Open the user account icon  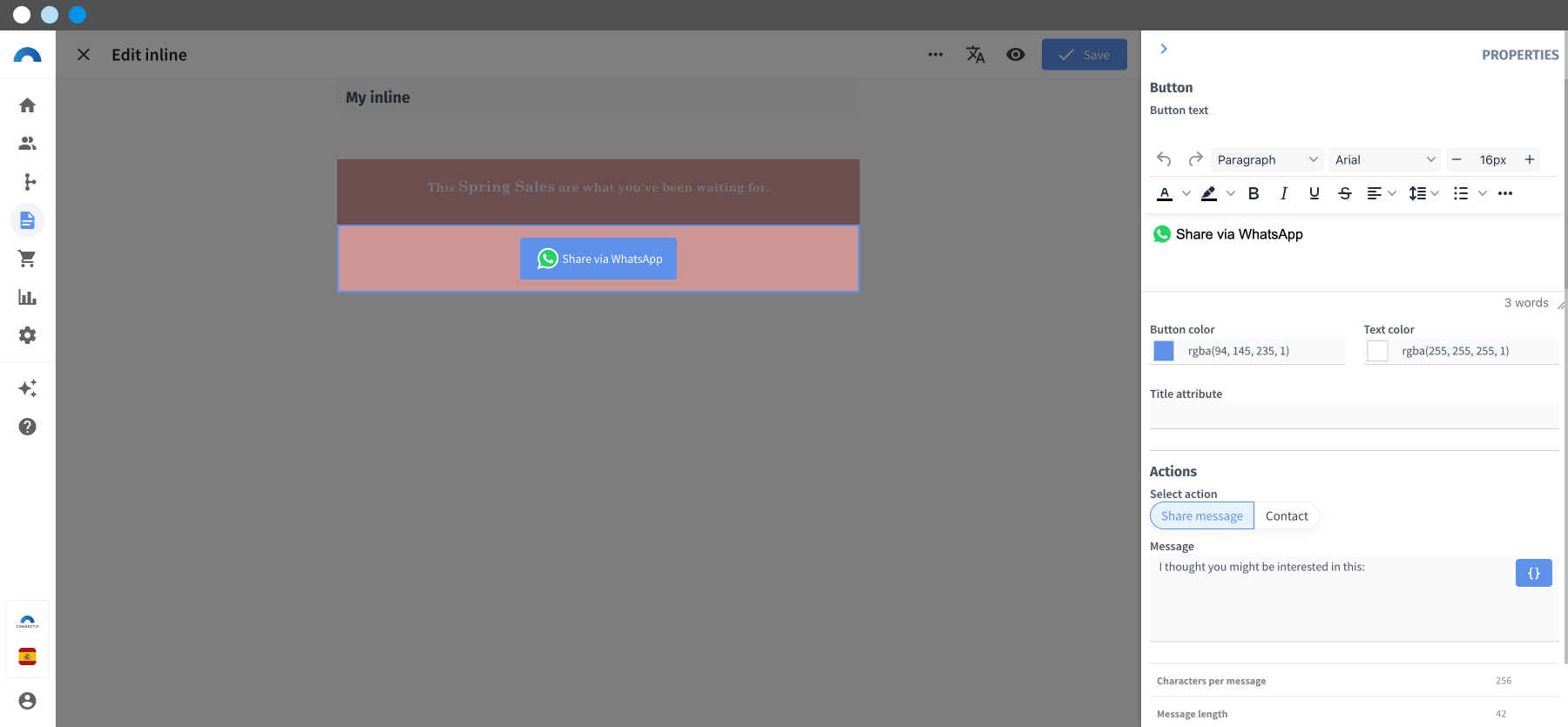28,701
